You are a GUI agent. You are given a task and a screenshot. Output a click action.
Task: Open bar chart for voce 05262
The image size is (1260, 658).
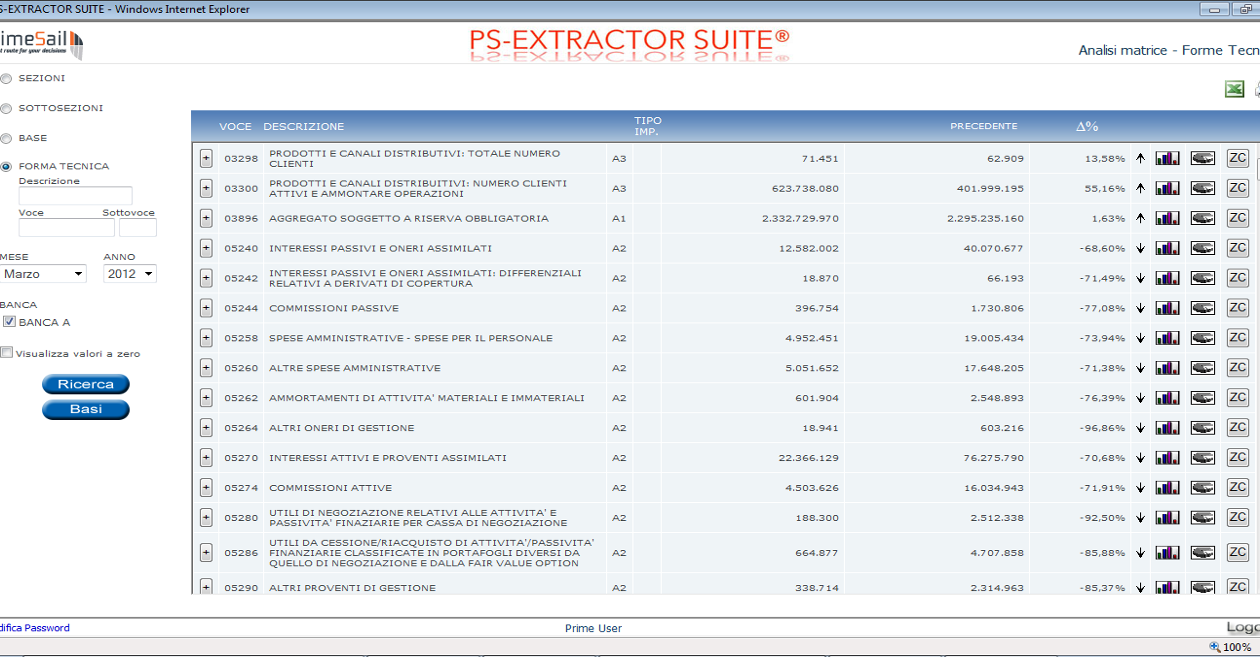click(x=1167, y=398)
